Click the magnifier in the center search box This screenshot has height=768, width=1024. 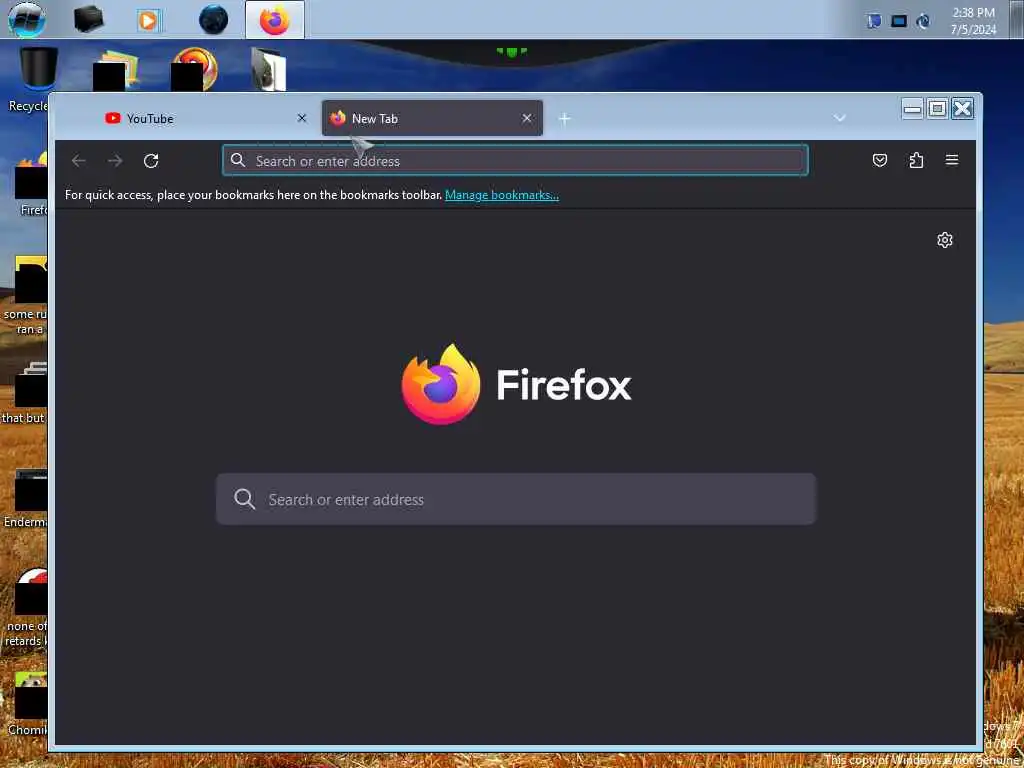244,499
